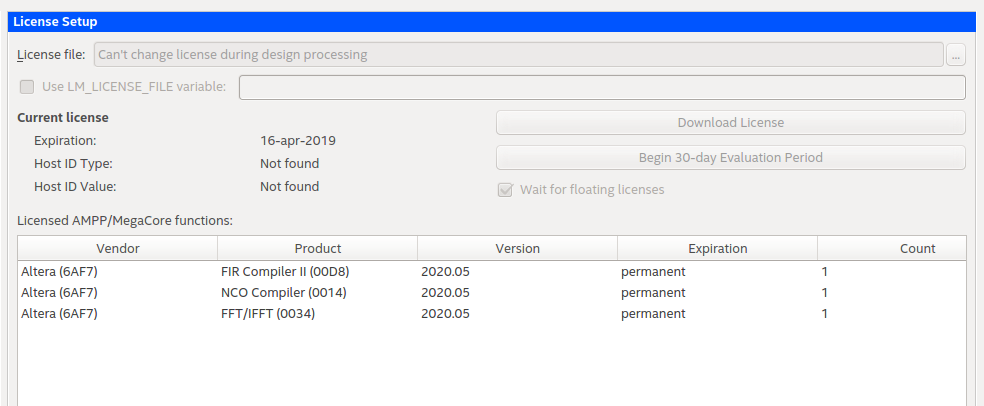The width and height of the screenshot is (984, 406).
Task: Click the Expiration column header
Action: (717, 249)
